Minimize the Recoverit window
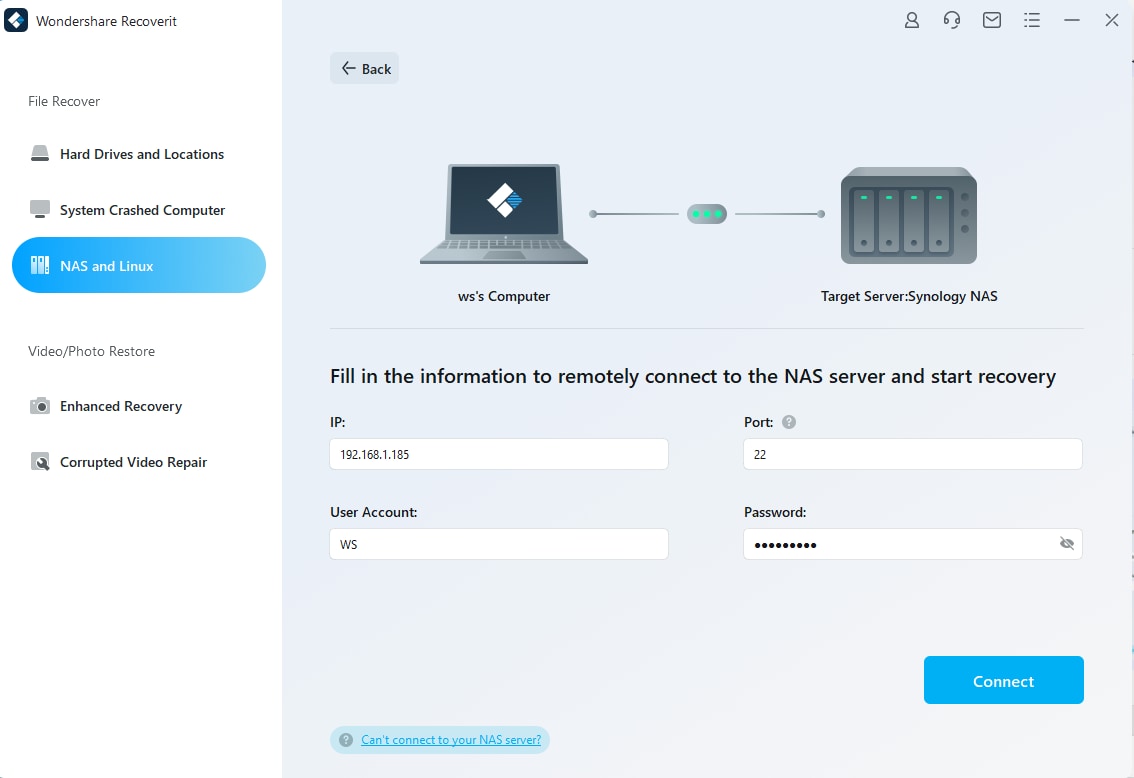This screenshot has height=778, width=1134. pyautogui.click(x=1072, y=20)
